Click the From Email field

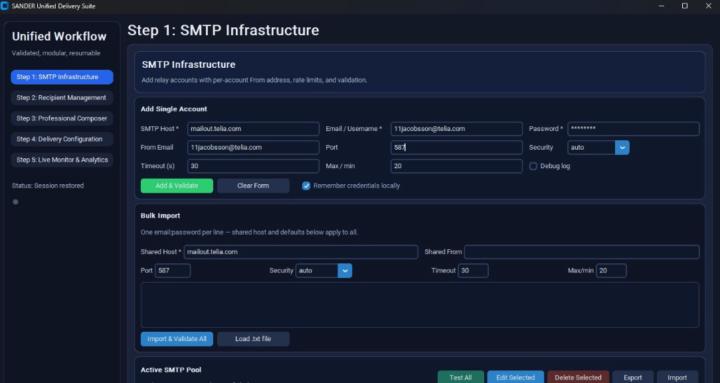pyautogui.click(x=253, y=147)
